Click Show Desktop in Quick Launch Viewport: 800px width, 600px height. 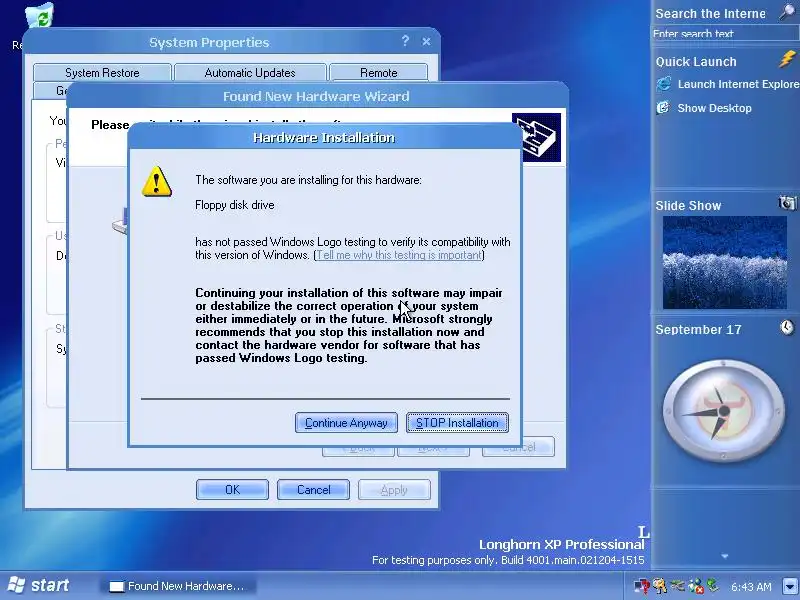(714, 108)
